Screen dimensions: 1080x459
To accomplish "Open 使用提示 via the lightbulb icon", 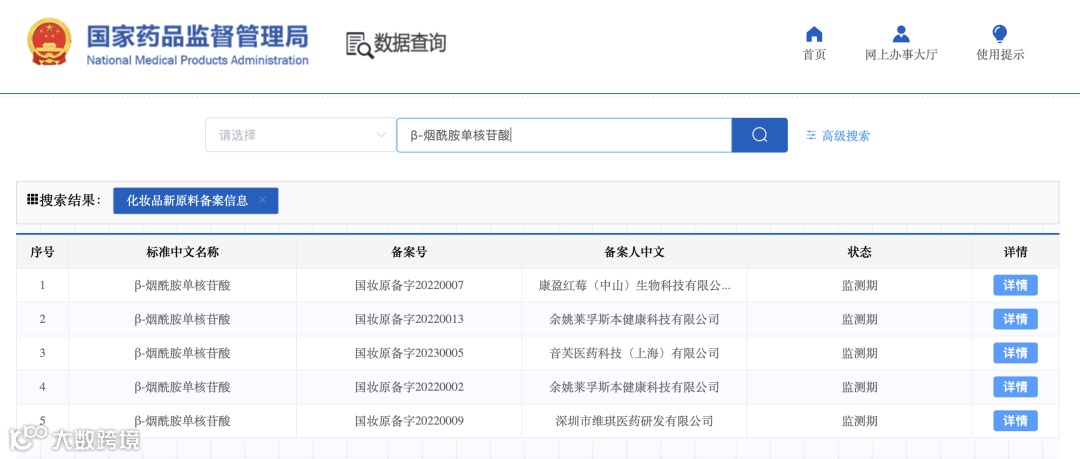I will 999,34.
